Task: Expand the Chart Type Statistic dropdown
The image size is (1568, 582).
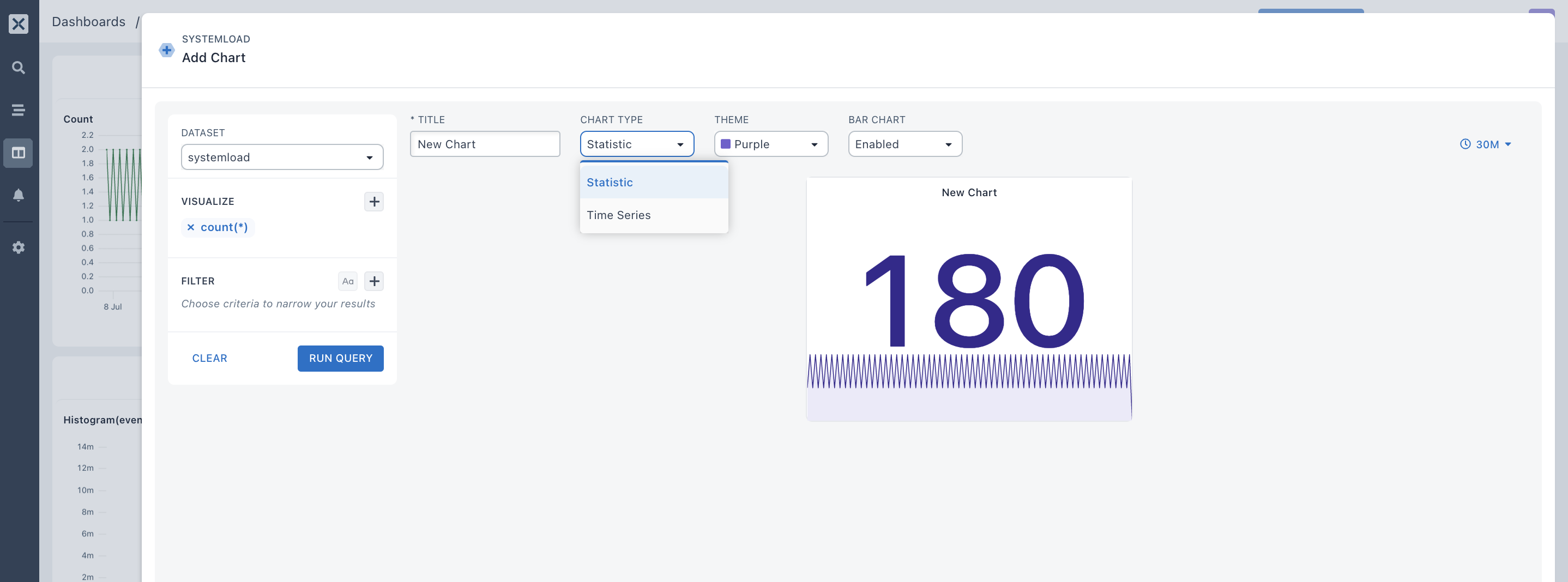Action: (x=637, y=144)
